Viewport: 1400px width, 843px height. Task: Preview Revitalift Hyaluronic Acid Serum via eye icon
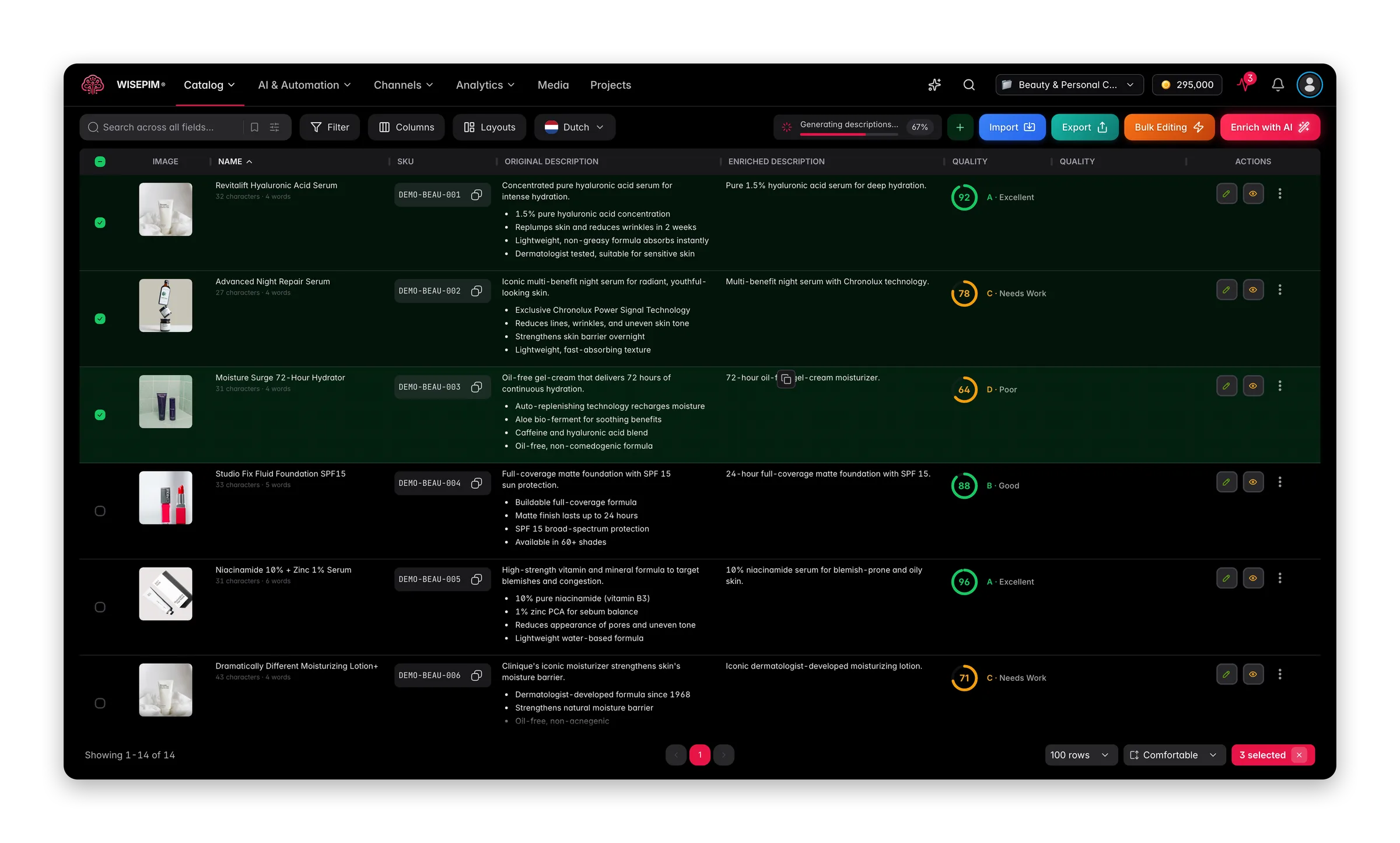point(1253,194)
